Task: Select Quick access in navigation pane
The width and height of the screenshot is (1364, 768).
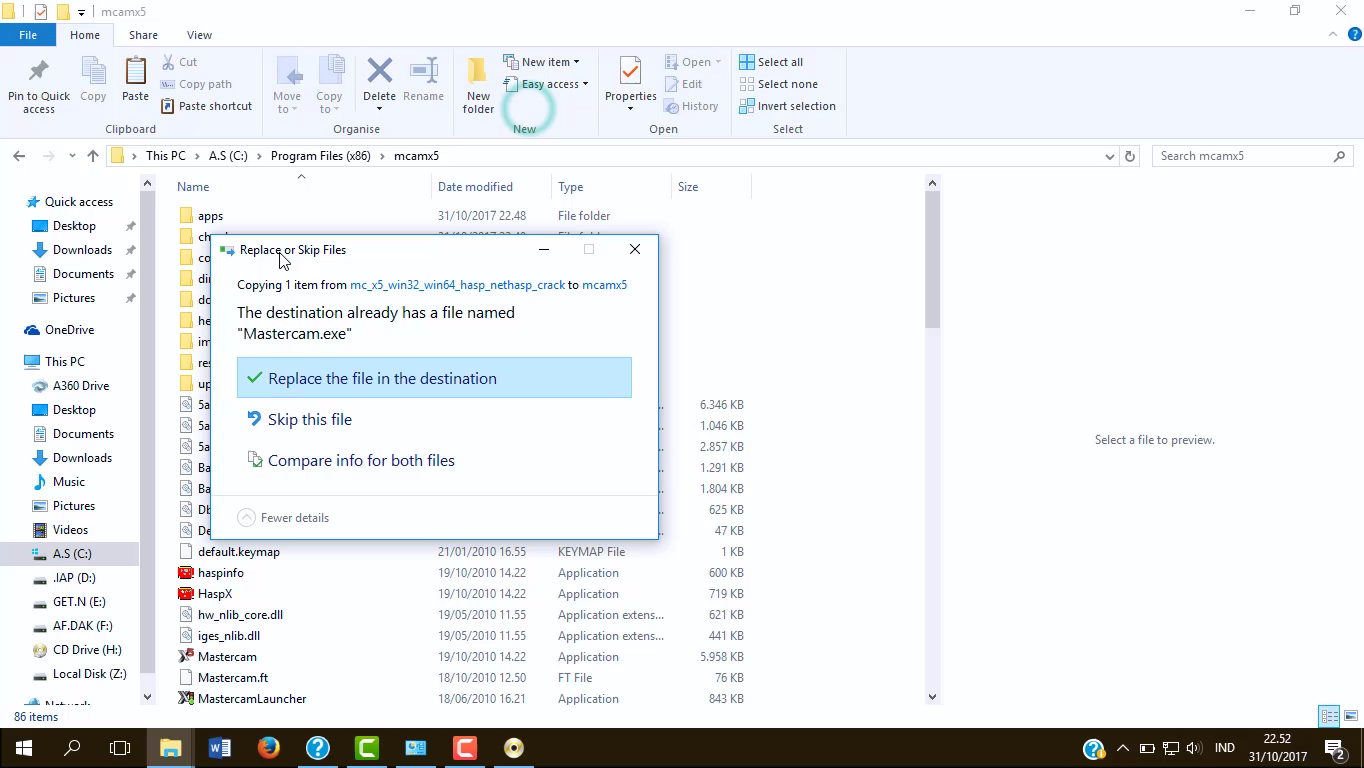Action: coord(78,202)
